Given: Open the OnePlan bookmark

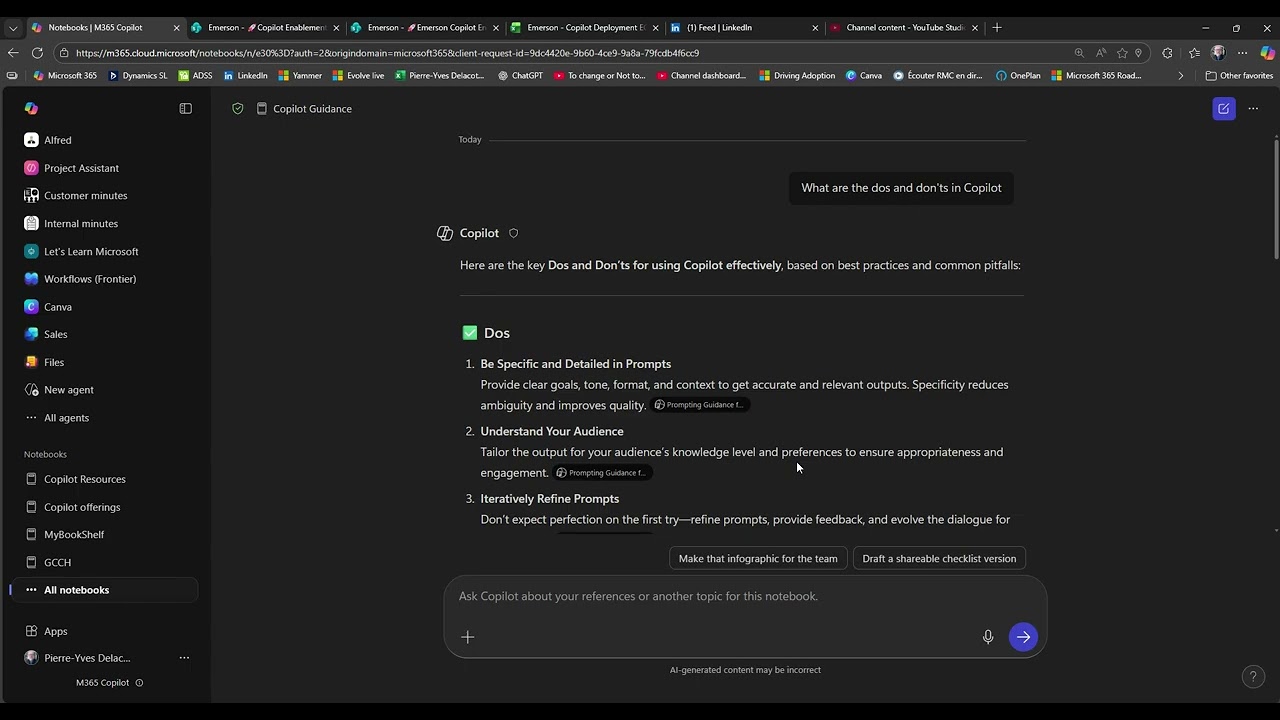Looking at the screenshot, I should (x=1018, y=75).
